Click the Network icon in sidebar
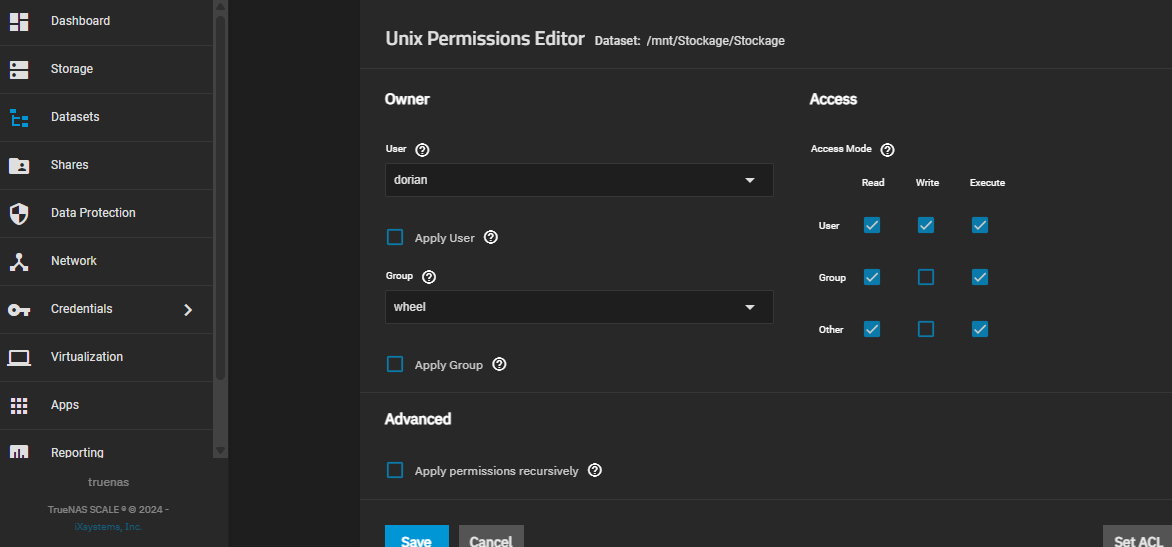The height and width of the screenshot is (547, 1172). tap(19, 261)
